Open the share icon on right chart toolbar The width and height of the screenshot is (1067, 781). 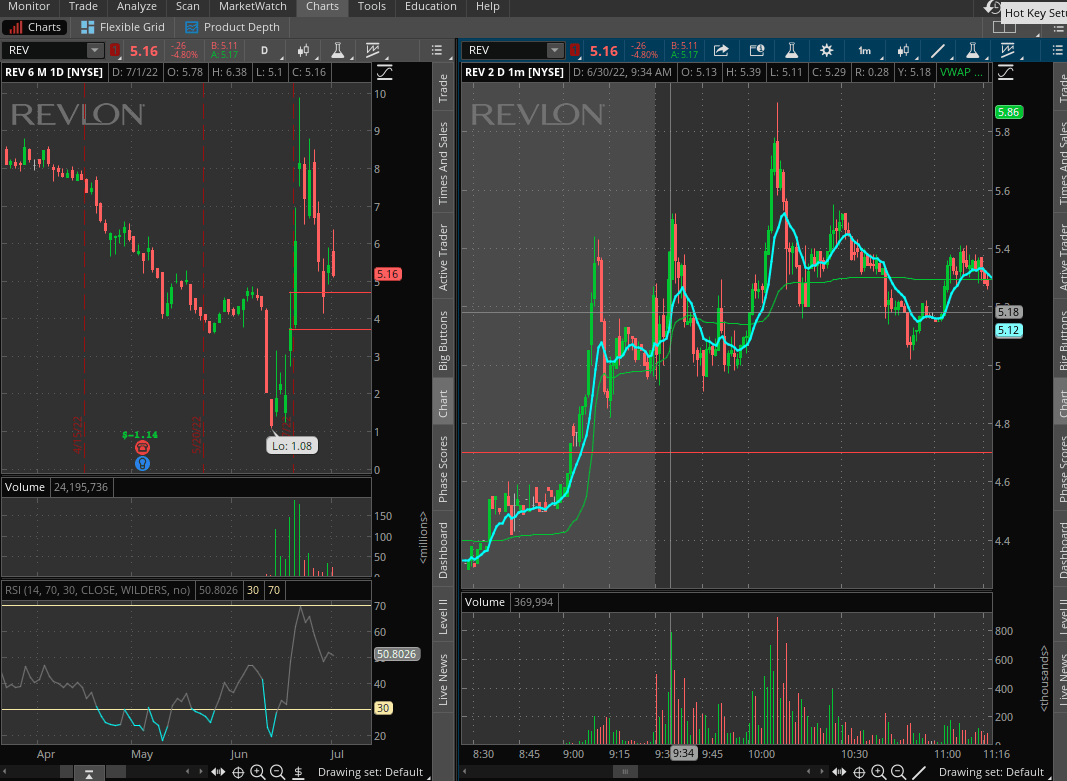(x=720, y=50)
